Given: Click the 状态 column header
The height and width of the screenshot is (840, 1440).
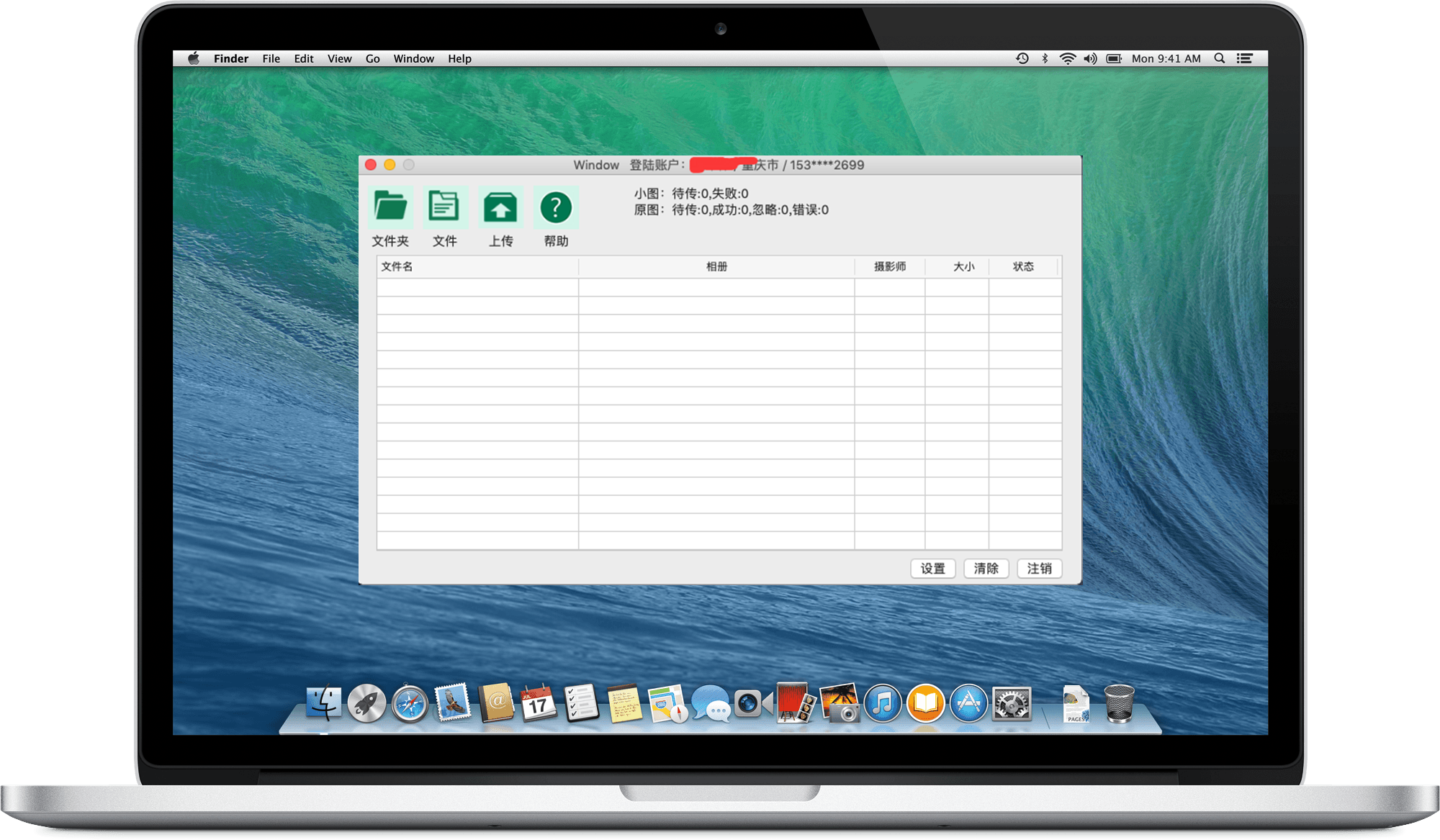Looking at the screenshot, I should (1023, 267).
